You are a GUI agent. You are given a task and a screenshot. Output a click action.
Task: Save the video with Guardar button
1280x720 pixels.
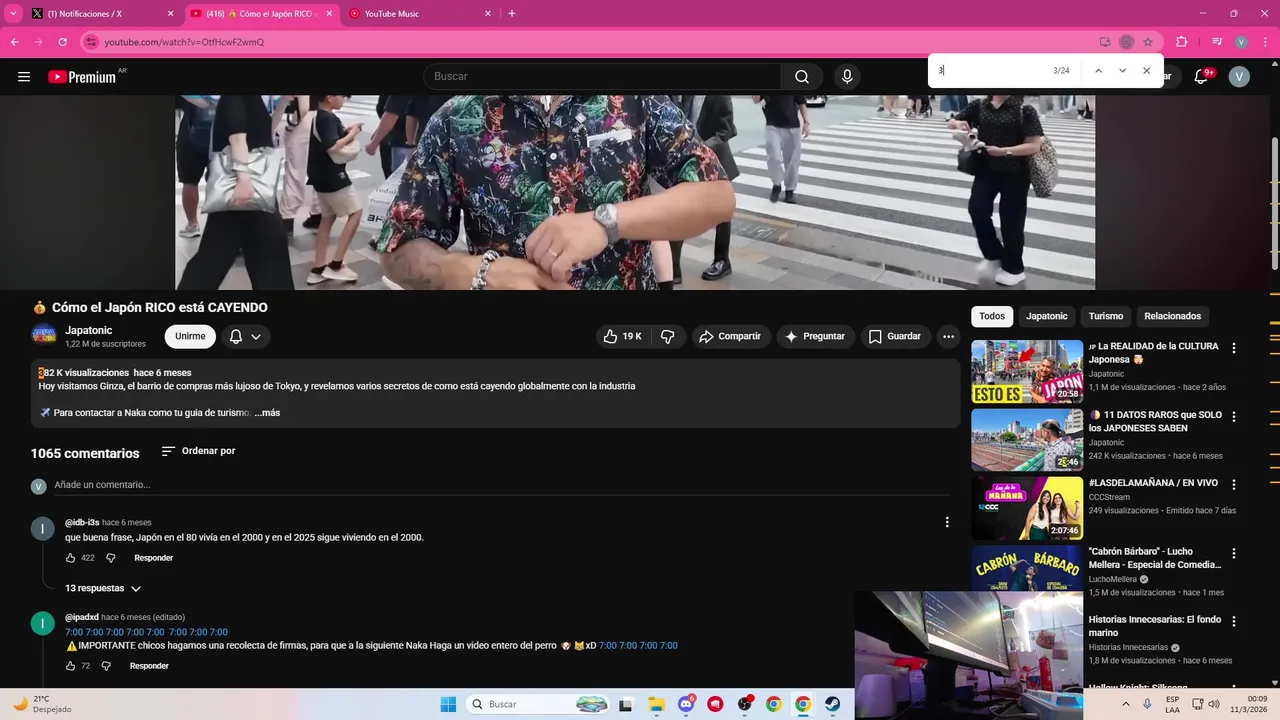(x=895, y=337)
